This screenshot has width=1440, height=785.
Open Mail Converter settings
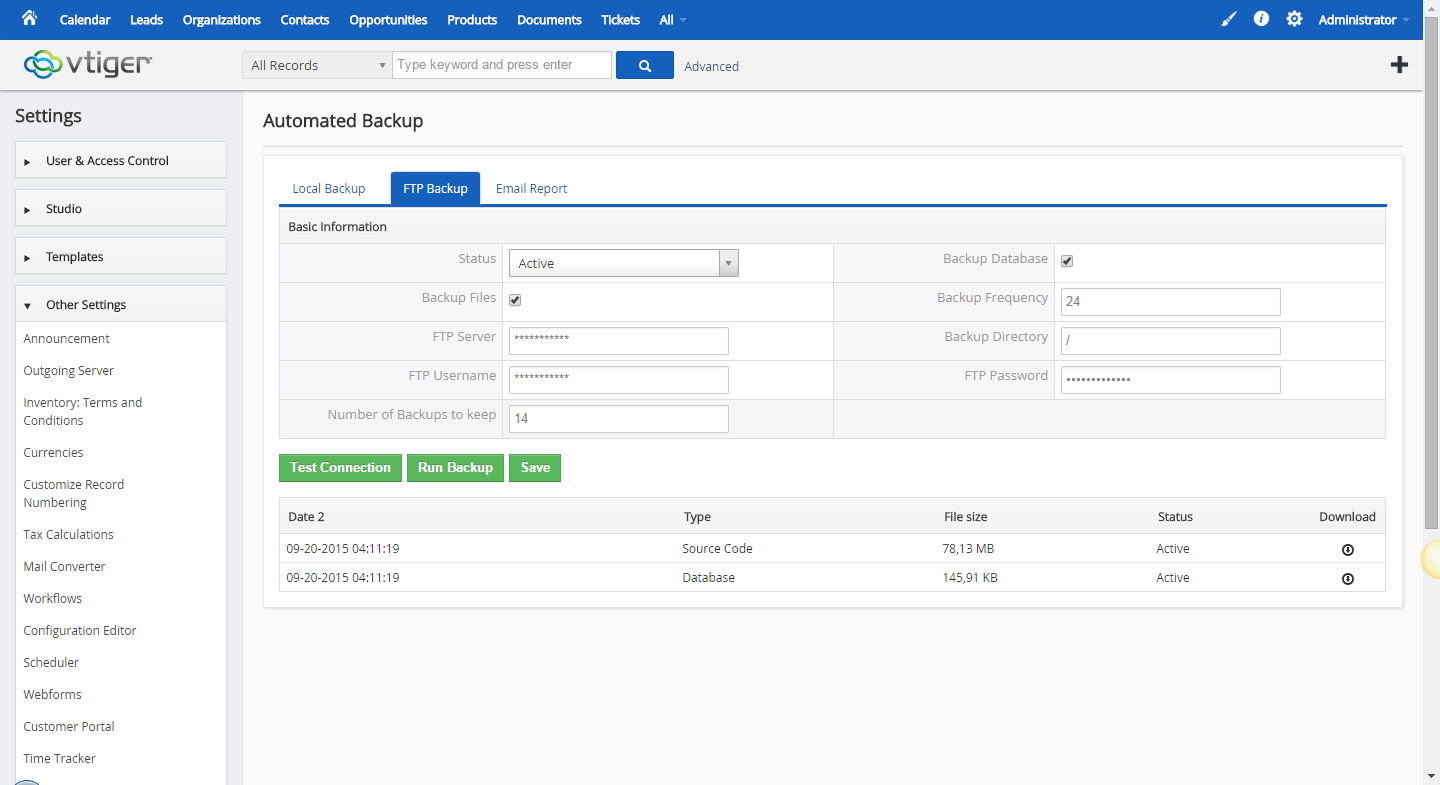coord(65,567)
